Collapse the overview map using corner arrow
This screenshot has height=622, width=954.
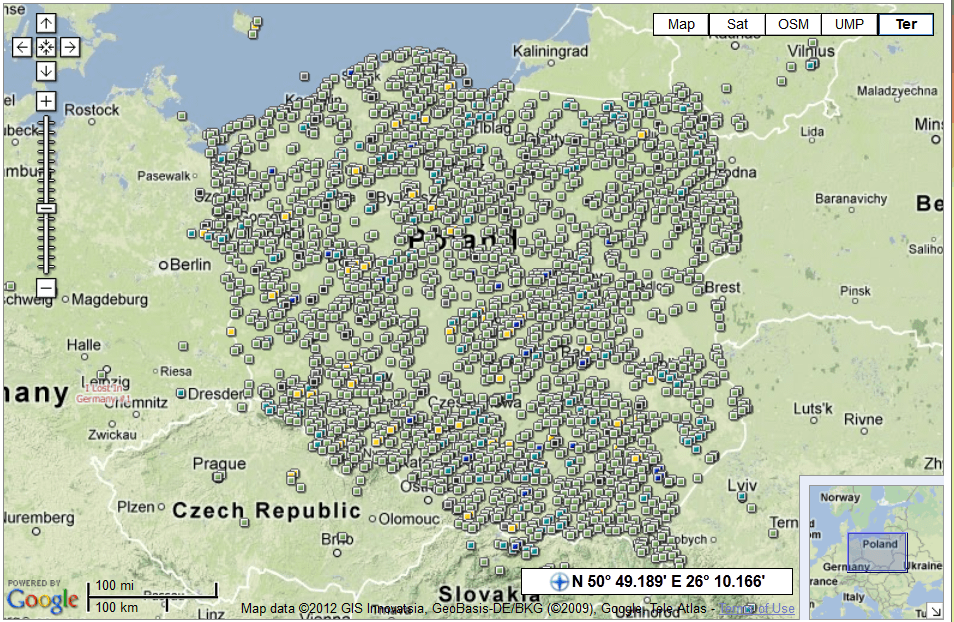click(x=934, y=611)
